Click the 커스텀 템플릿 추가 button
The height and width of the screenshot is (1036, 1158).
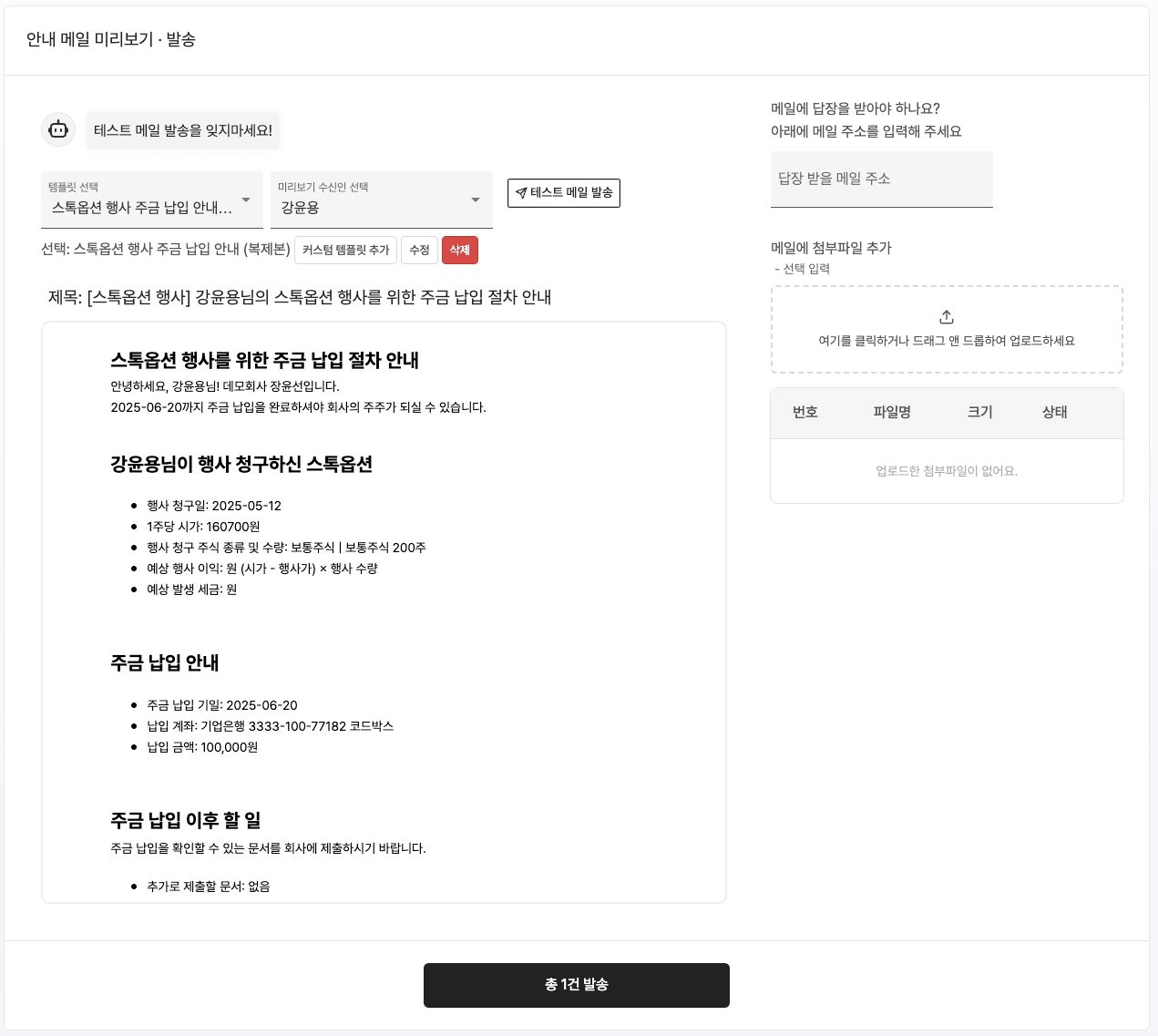(x=345, y=250)
